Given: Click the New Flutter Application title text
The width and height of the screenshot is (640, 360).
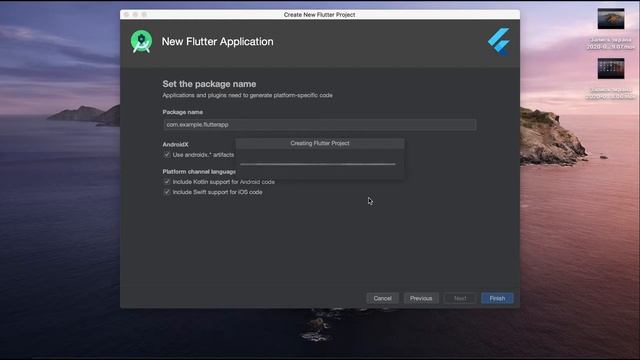Looking at the screenshot, I should pos(218,42).
